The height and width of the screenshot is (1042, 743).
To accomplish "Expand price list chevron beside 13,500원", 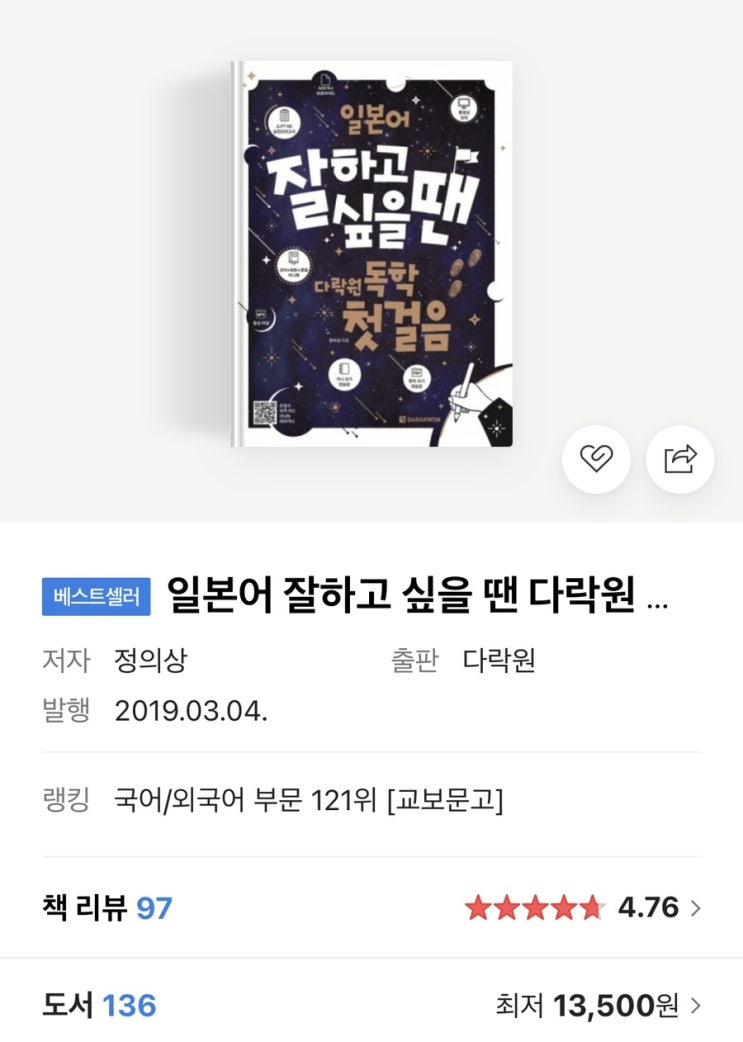I will 695,1005.
